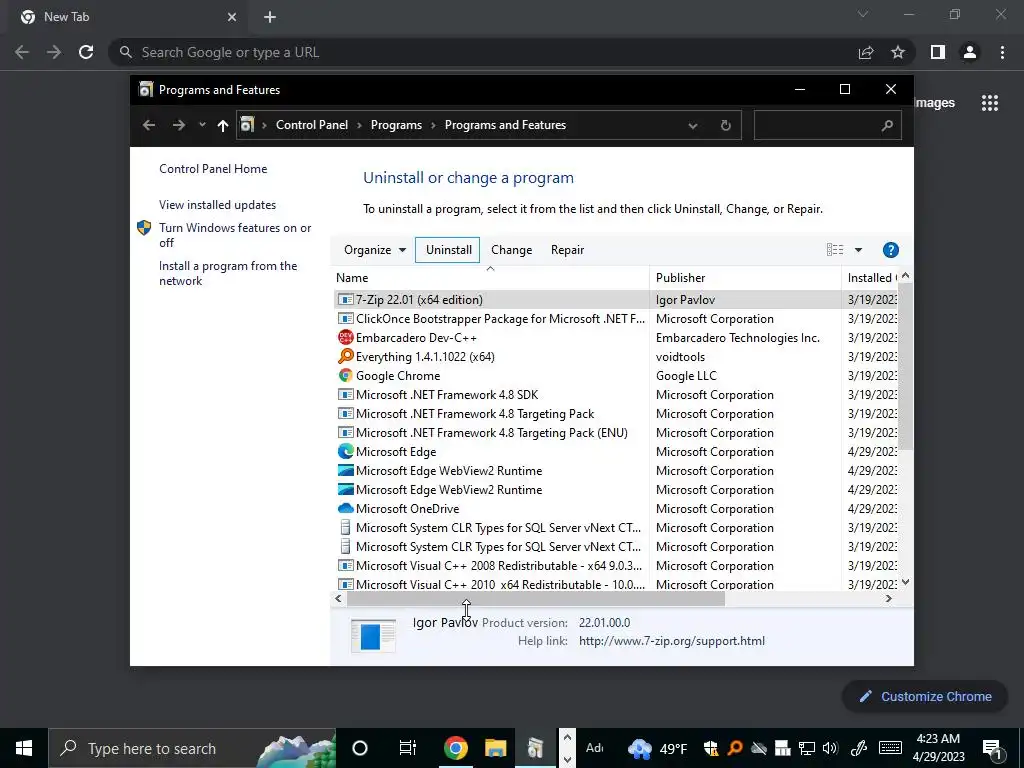1024x768 pixels.
Task: Open Chrome tab search dropdown chevron
Action: click(x=863, y=14)
